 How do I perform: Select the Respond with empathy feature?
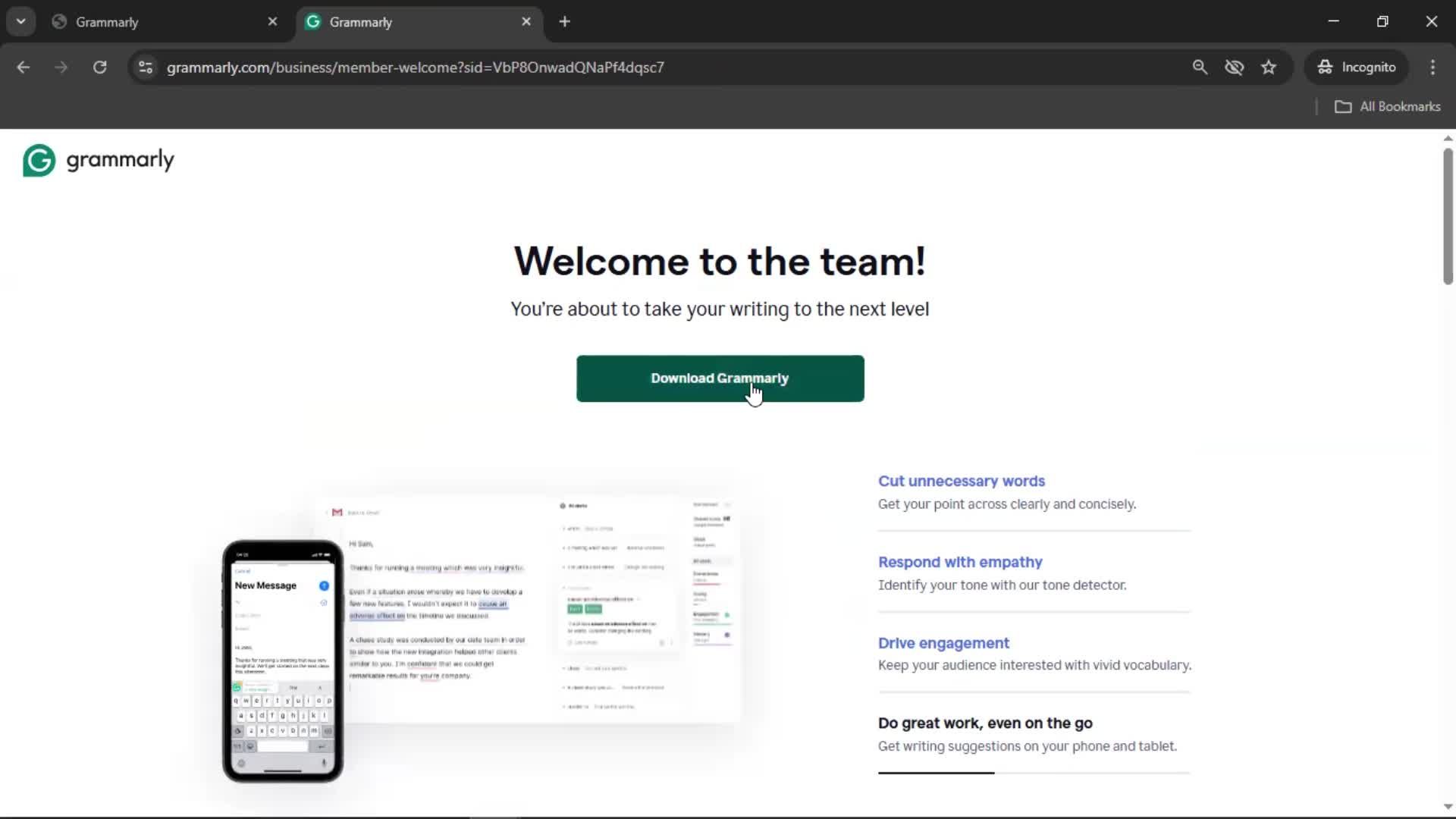[x=960, y=562]
